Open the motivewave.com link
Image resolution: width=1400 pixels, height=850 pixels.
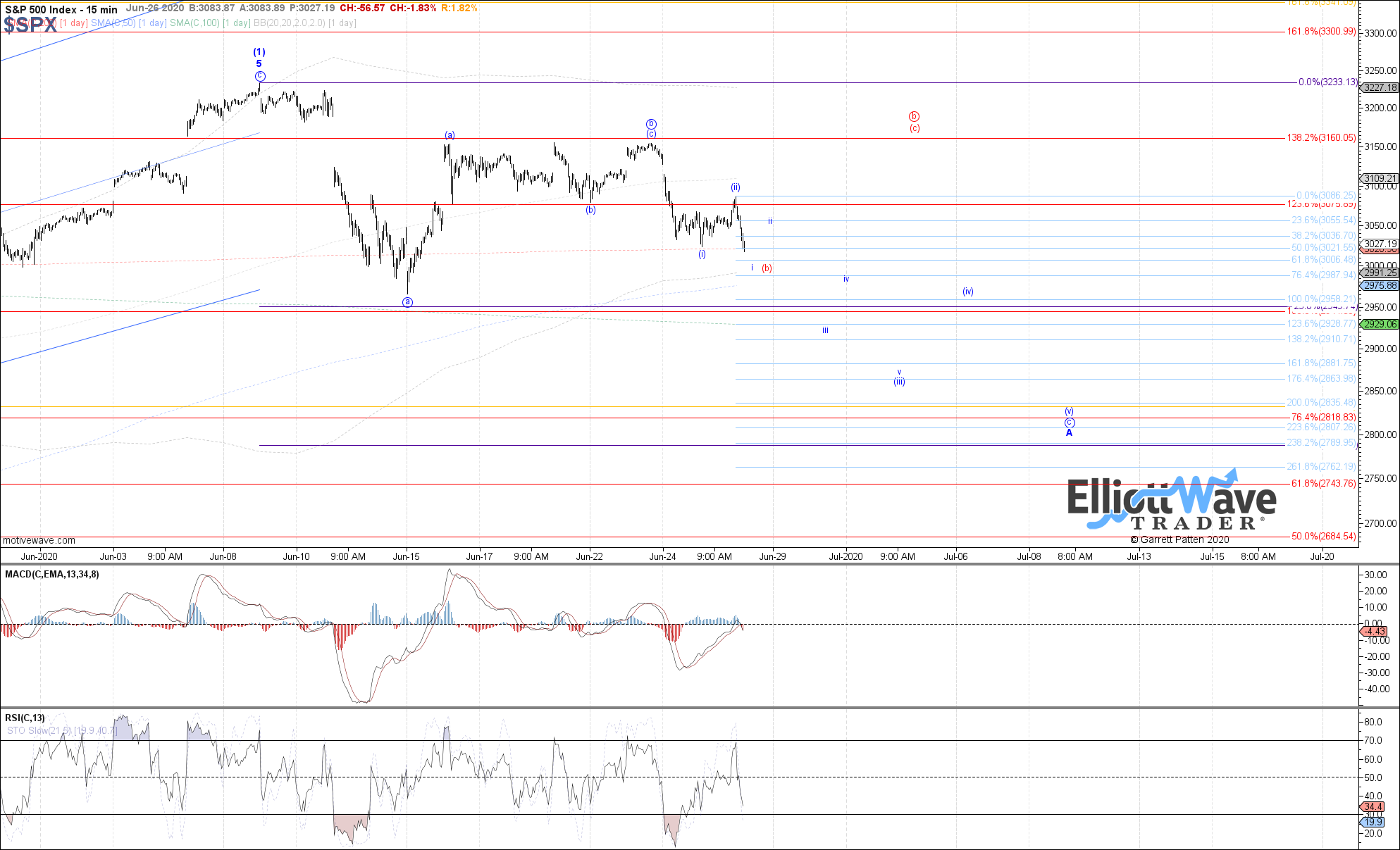[39, 540]
